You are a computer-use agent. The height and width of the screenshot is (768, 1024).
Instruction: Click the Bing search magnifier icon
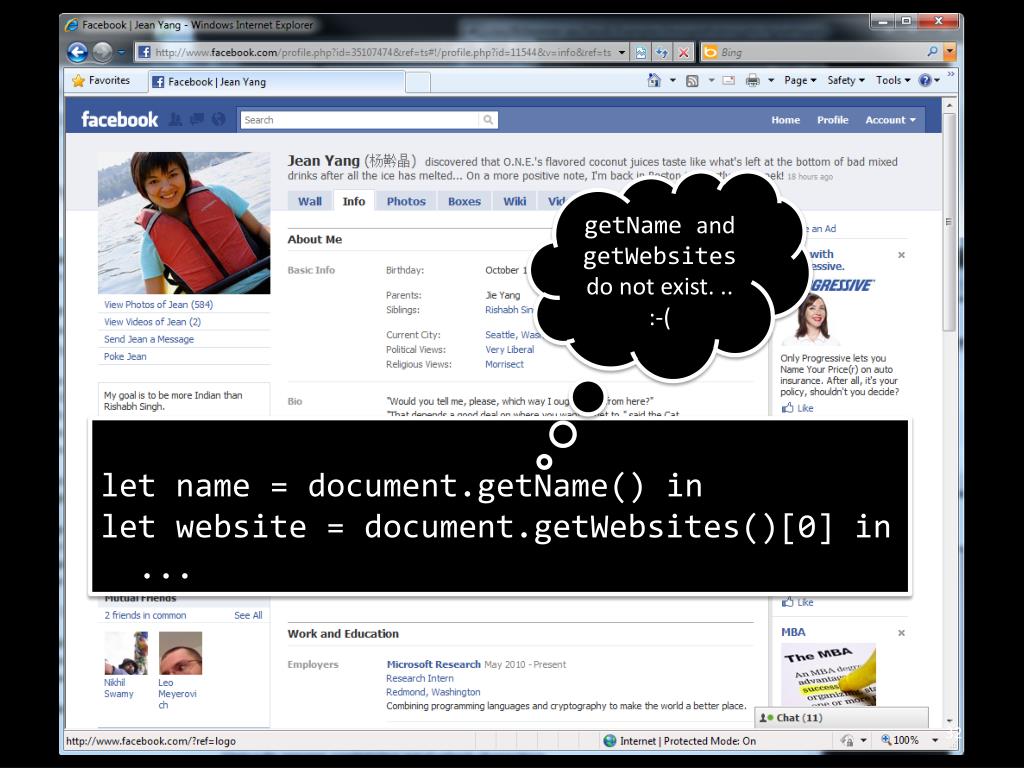(933, 52)
